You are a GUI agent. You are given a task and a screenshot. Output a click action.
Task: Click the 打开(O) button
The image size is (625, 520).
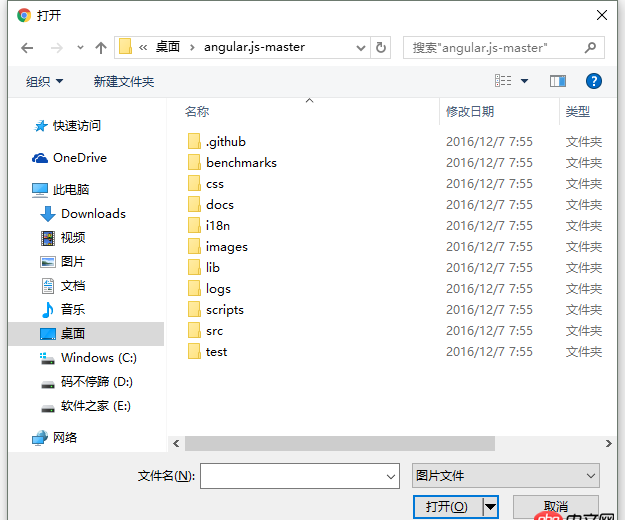447,507
